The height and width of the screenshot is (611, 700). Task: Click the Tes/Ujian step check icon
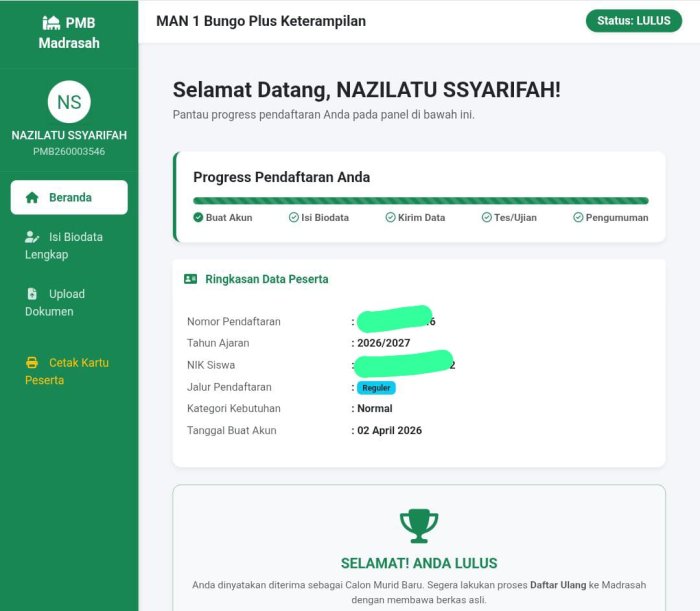[x=487, y=217]
